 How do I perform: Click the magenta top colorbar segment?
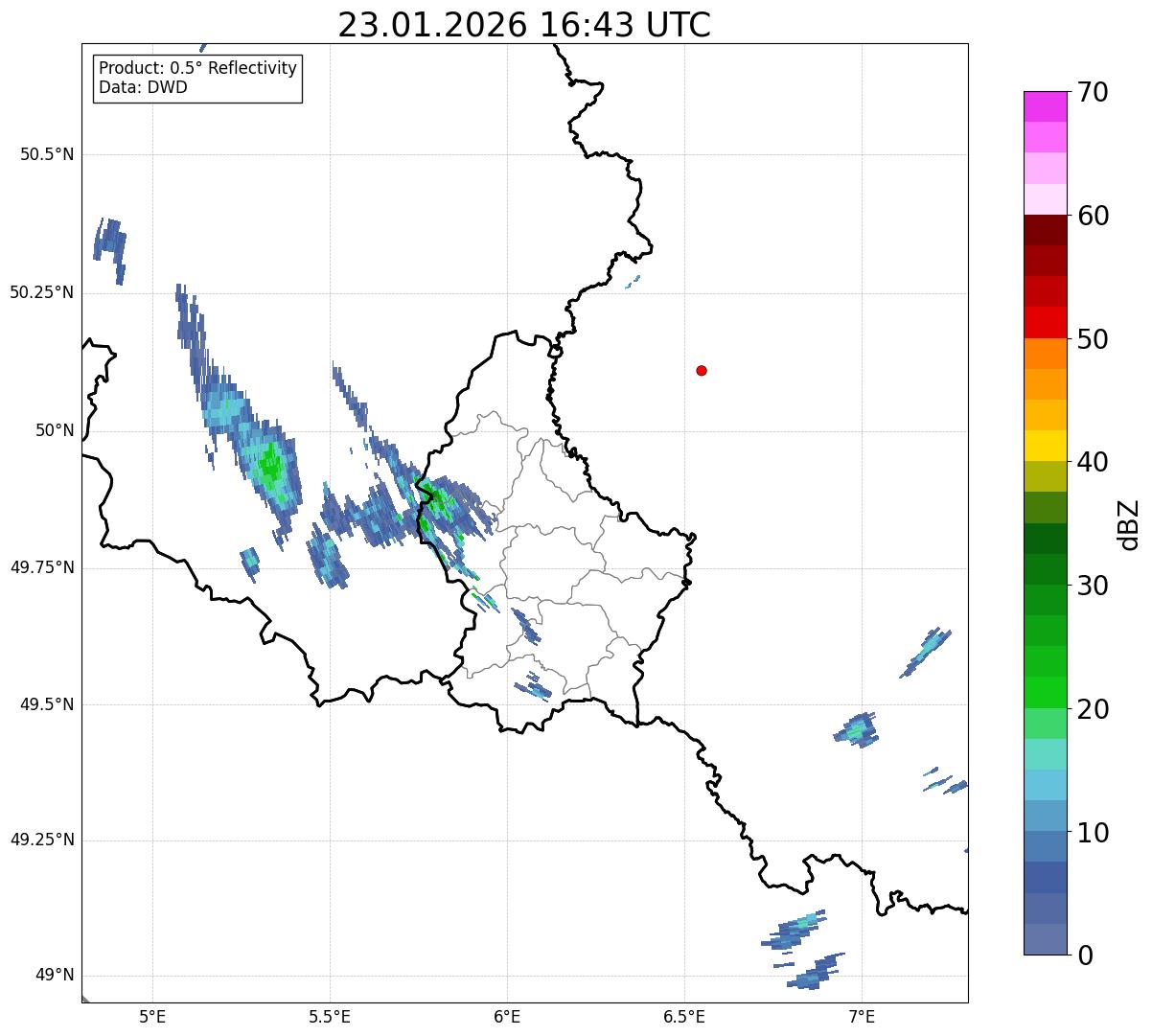click(1045, 106)
